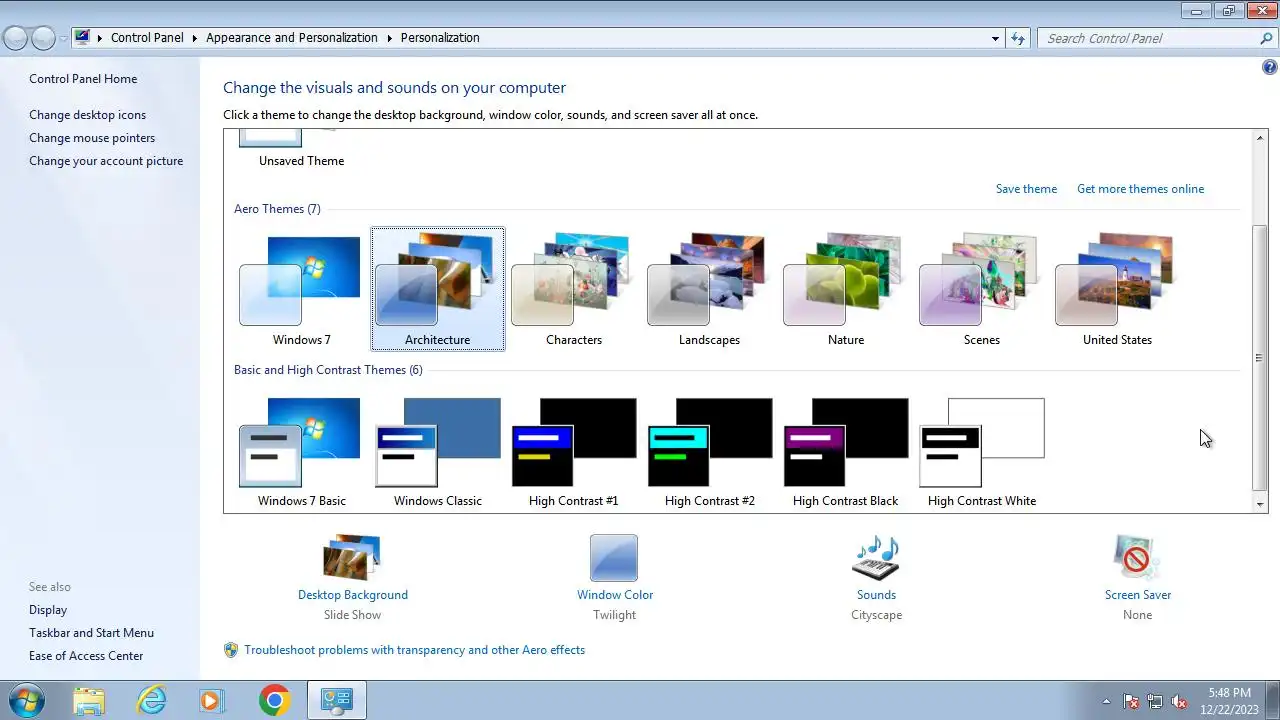Open Window Color swatch icon
Image resolution: width=1280 pixels, height=720 pixels.
point(614,557)
